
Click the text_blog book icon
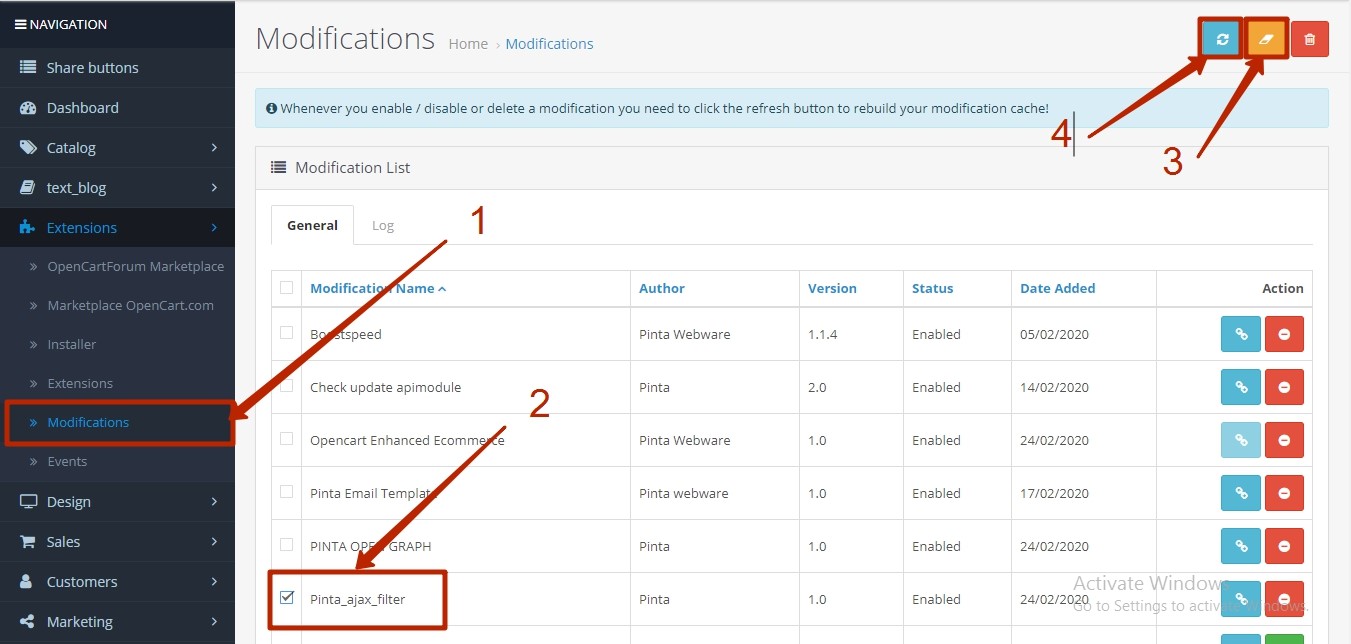[28, 188]
